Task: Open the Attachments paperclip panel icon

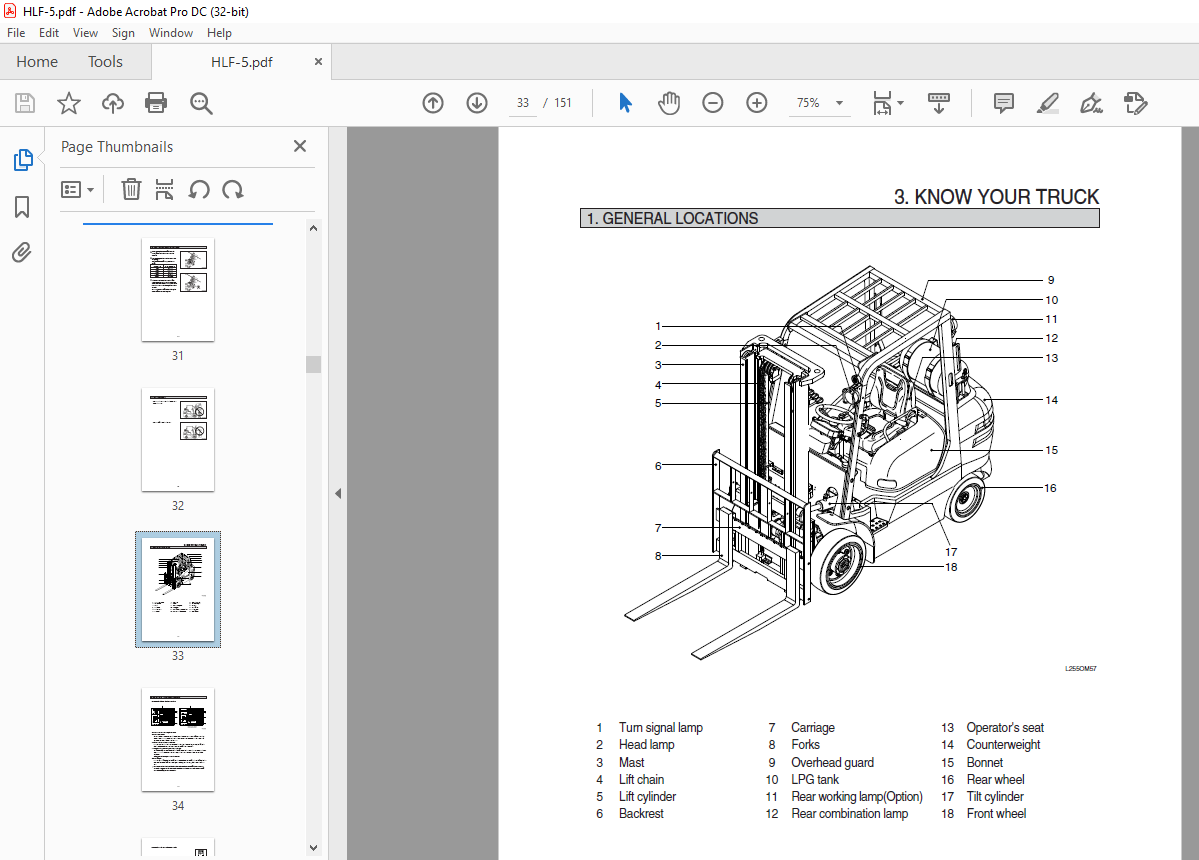Action: point(22,252)
